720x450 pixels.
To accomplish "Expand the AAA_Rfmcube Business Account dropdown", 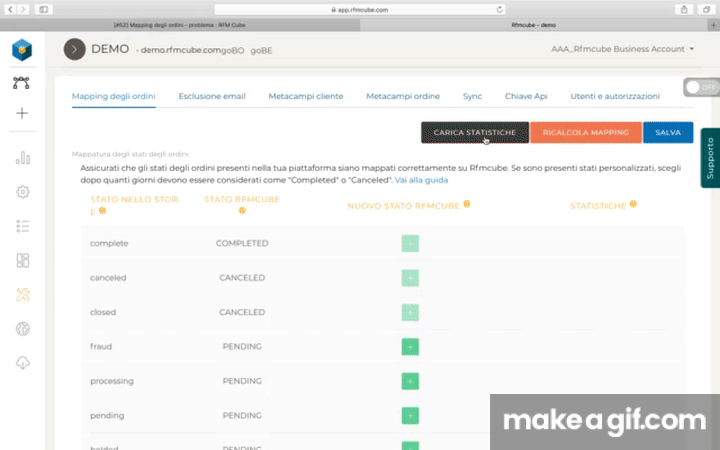I will [623, 49].
